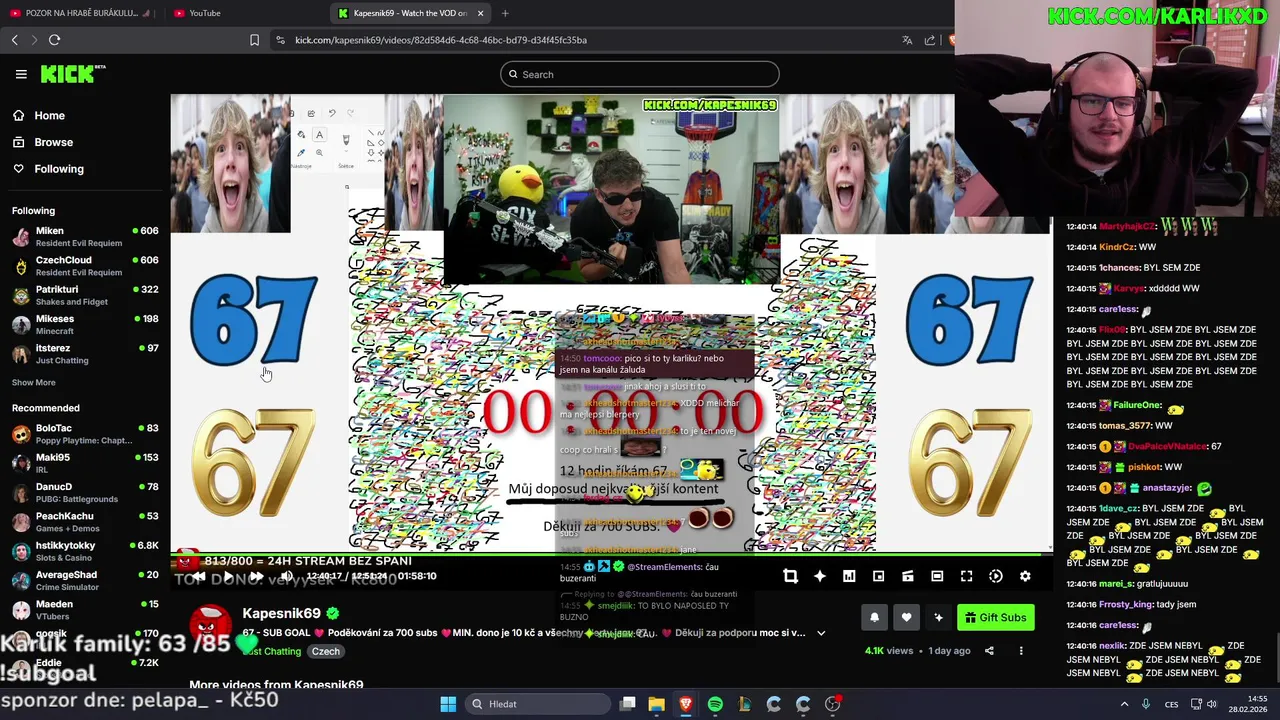1280x720 pixels.
Task: Open the Windows Start menu
Action: point(448,704)
